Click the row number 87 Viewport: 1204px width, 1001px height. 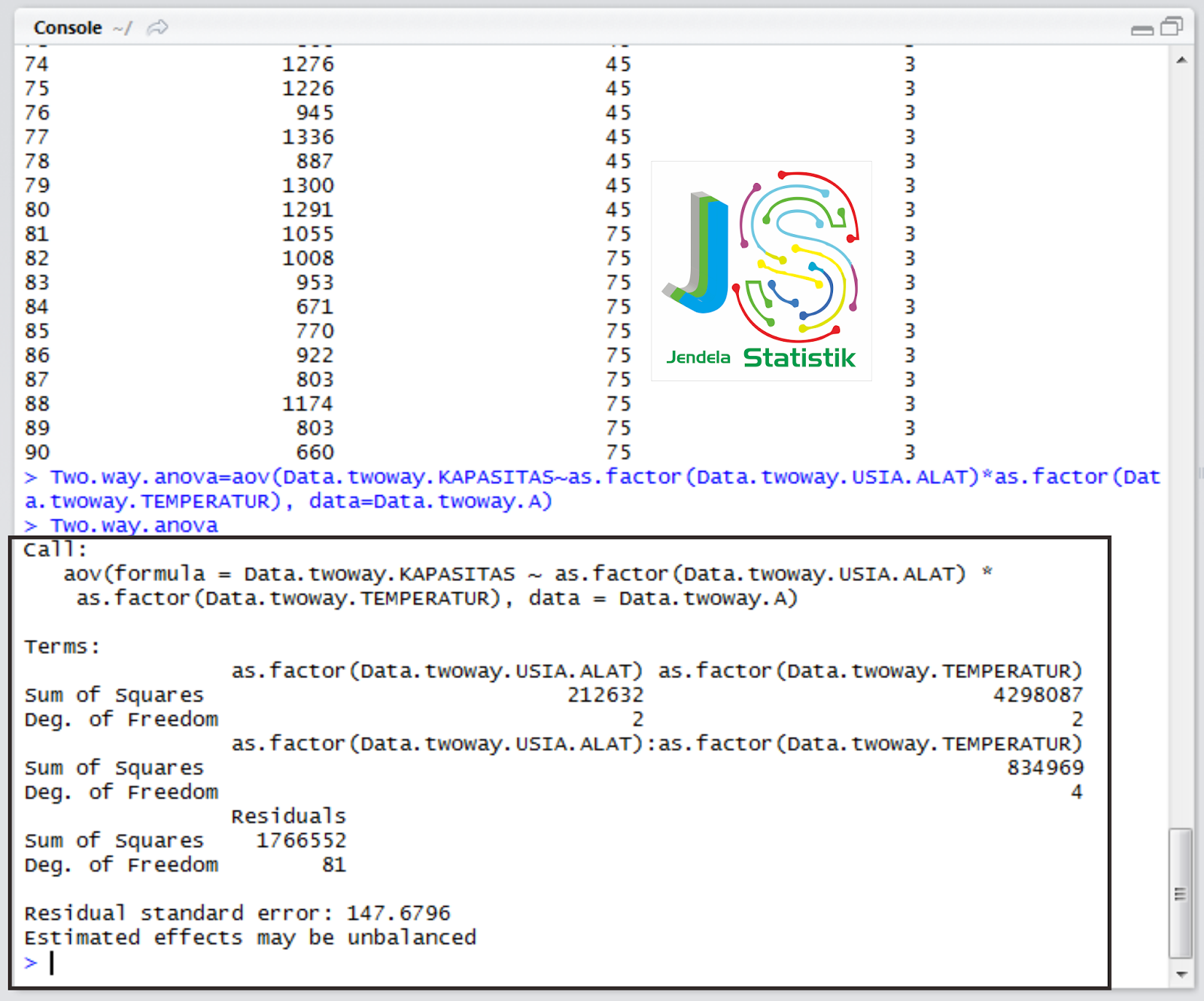[37, 379]
